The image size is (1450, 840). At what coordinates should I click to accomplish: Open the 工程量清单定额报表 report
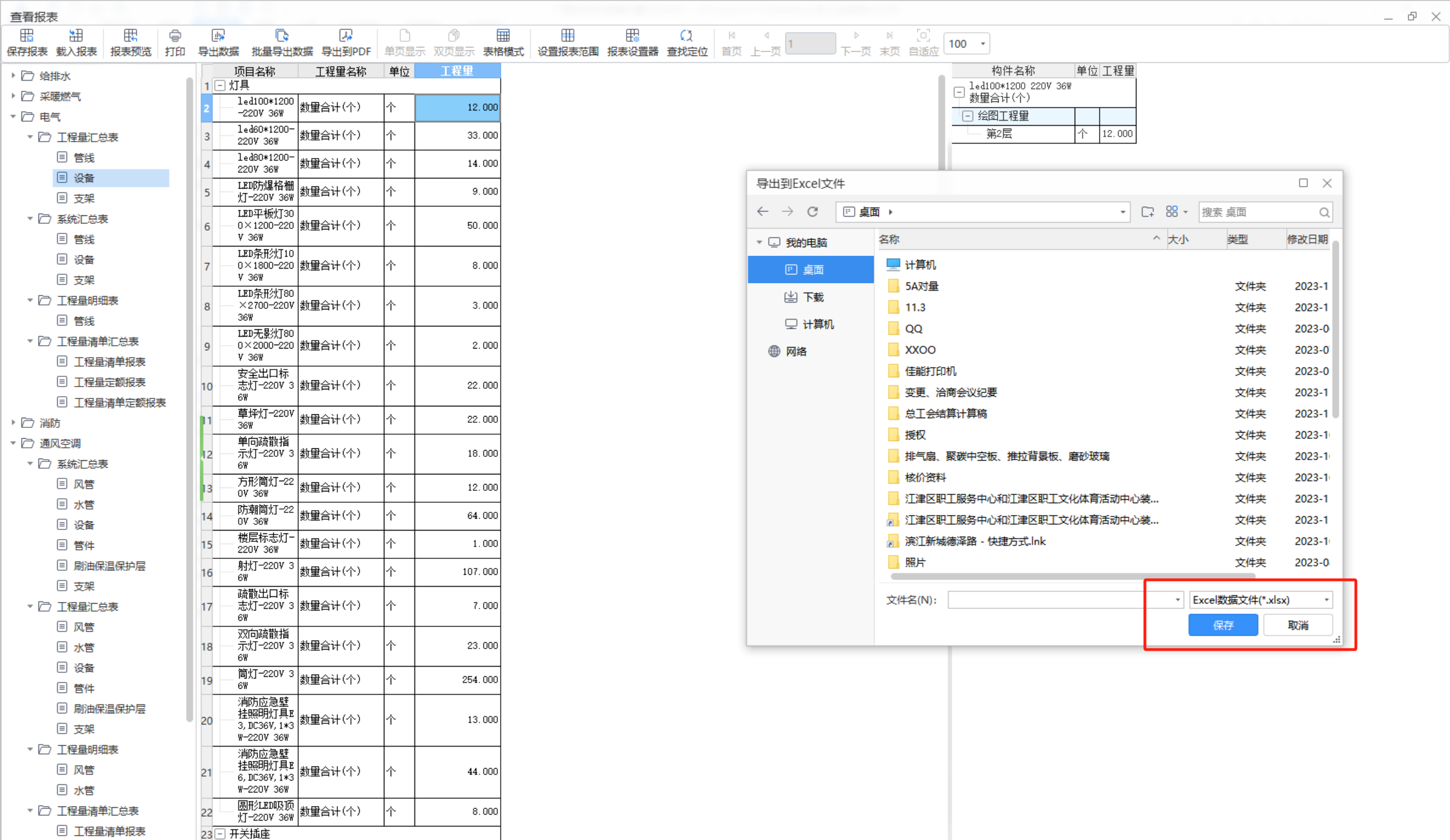120,402
